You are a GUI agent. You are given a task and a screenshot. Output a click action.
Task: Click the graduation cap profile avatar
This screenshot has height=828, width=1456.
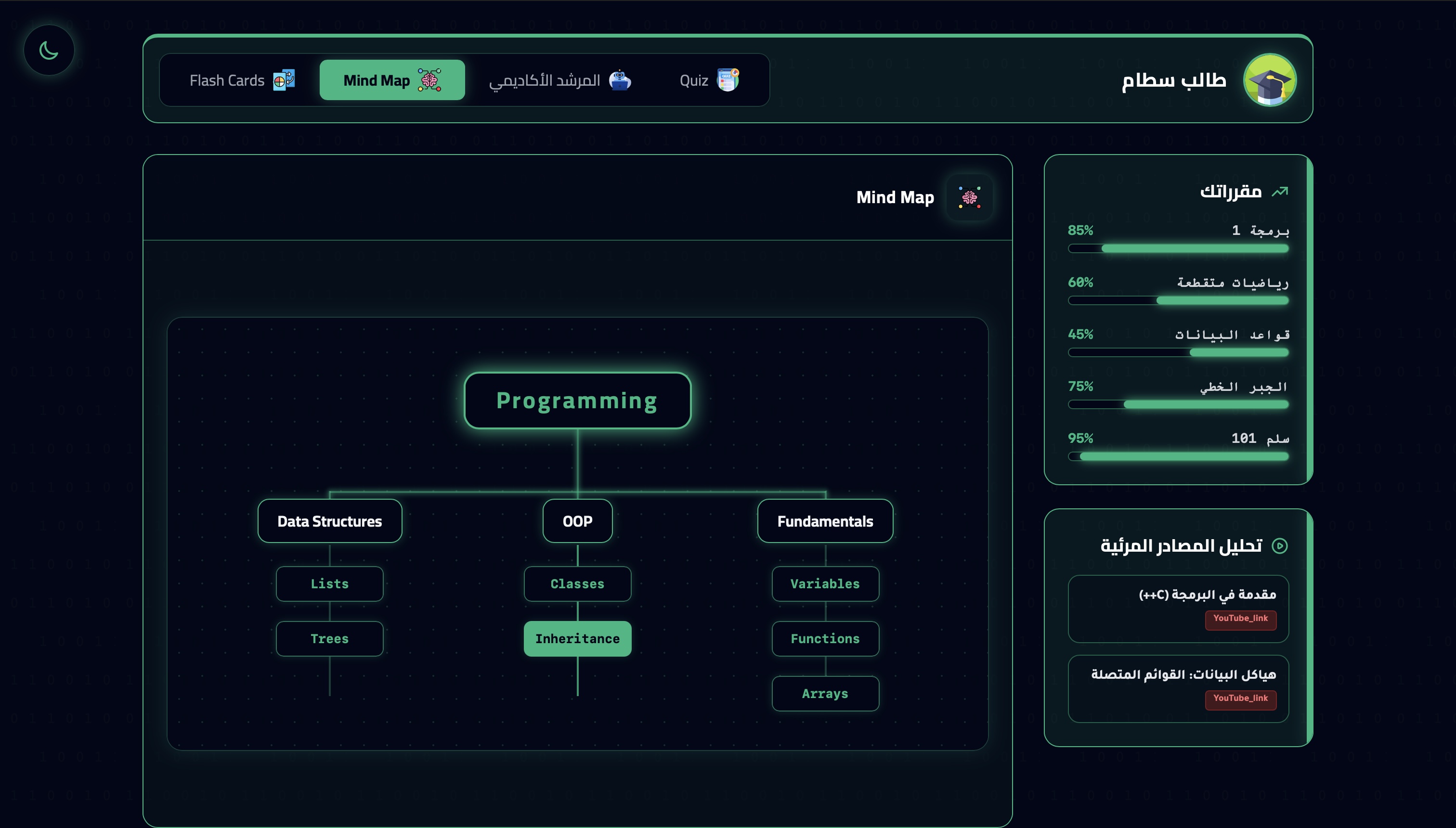click(x=1270, y=80)
